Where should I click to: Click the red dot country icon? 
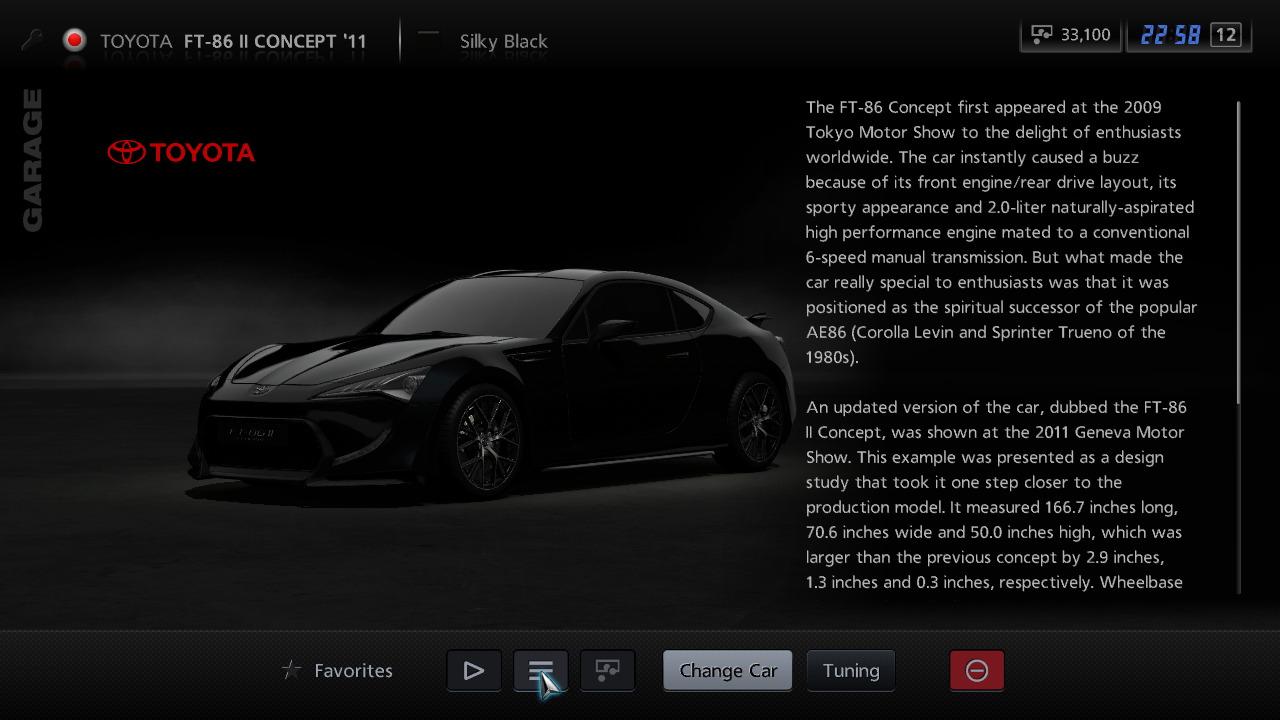click(x=74, y=41)
